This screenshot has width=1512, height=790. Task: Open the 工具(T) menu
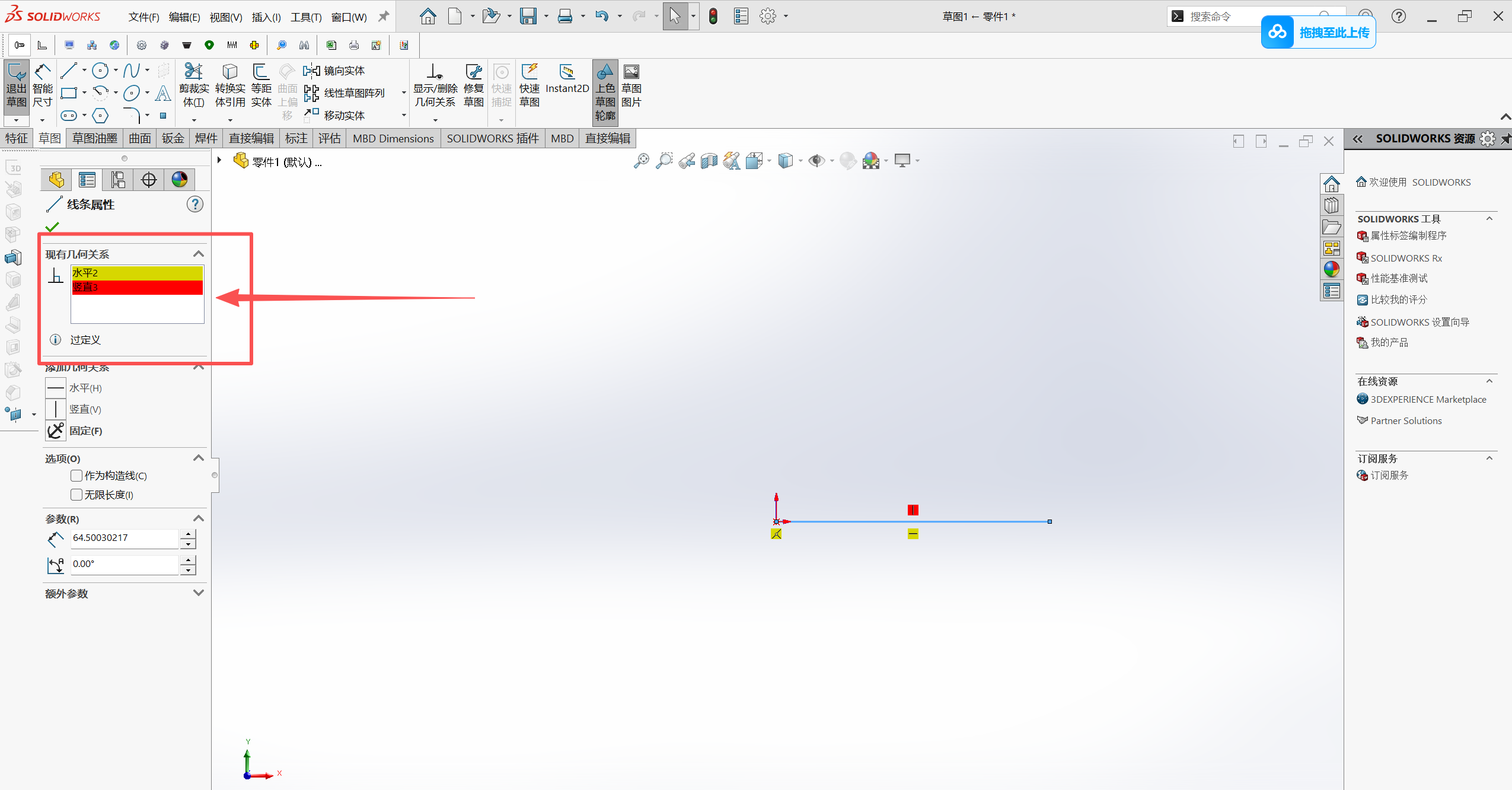[306, 17]
